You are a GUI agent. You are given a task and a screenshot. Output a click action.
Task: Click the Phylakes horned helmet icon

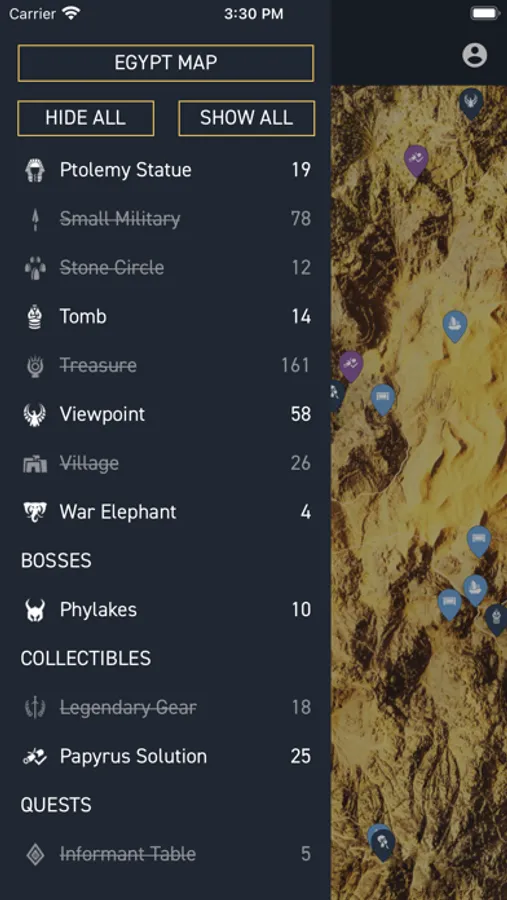tap(35, 610)
